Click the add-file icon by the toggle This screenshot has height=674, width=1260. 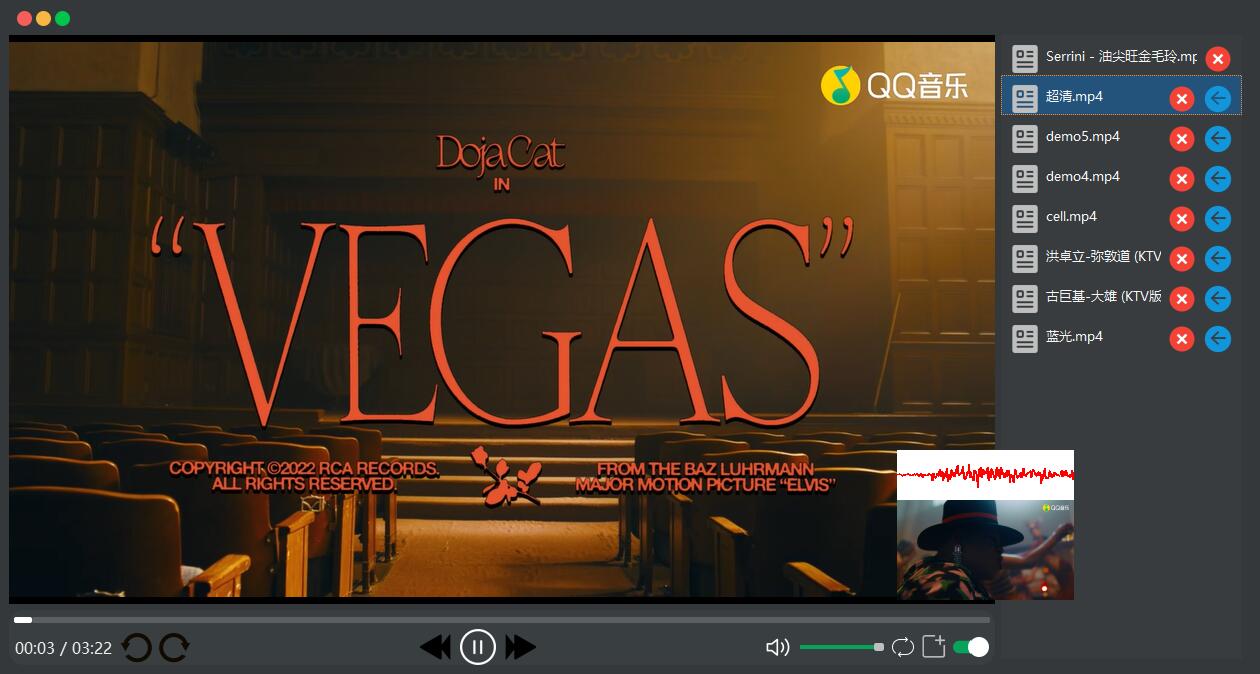933,646
